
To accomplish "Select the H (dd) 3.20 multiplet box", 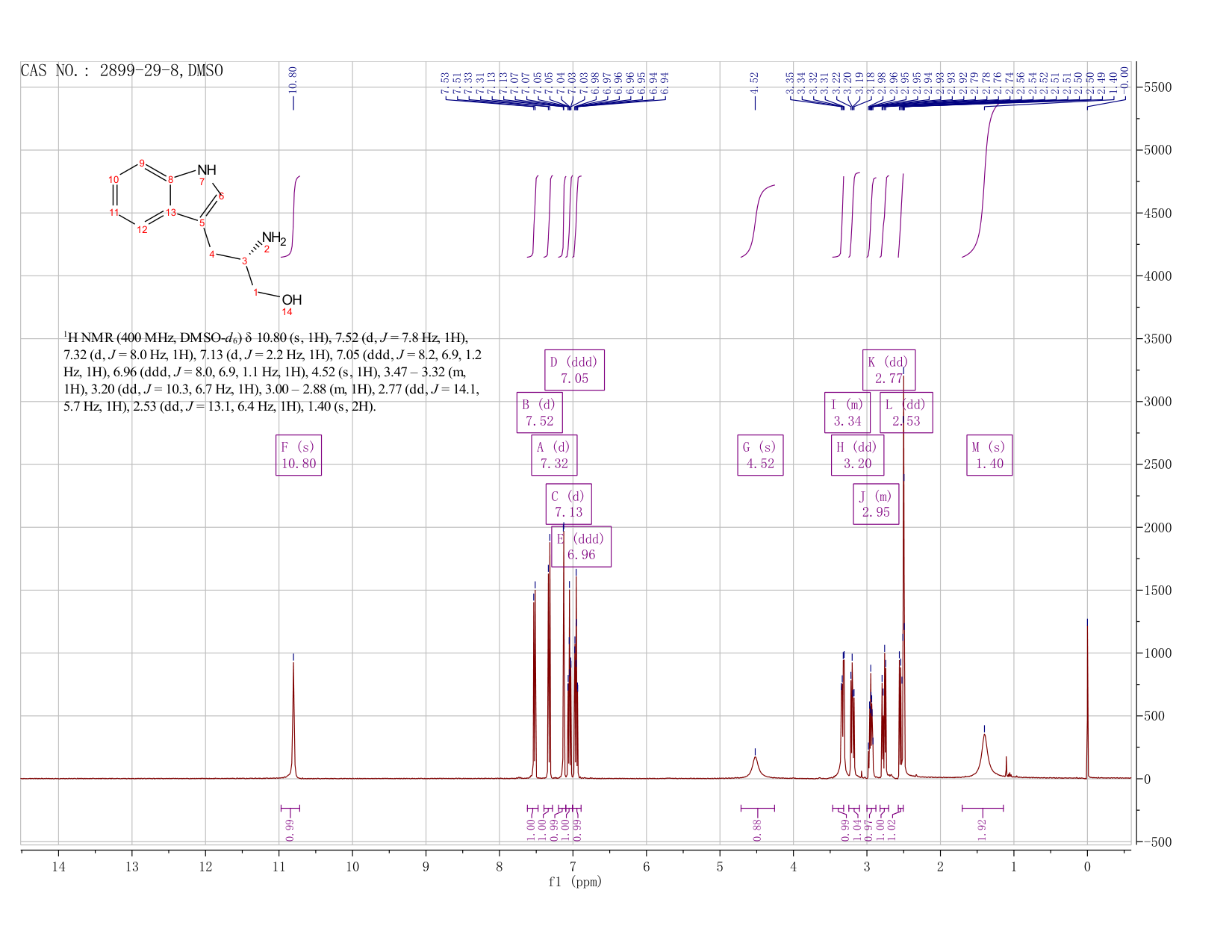I will [857, 455].
